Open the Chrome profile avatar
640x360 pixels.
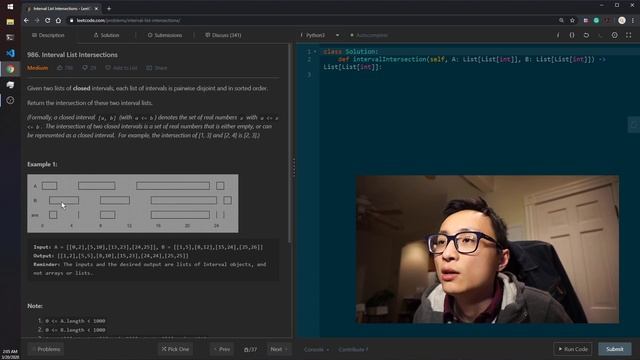[x=622, y=20]
